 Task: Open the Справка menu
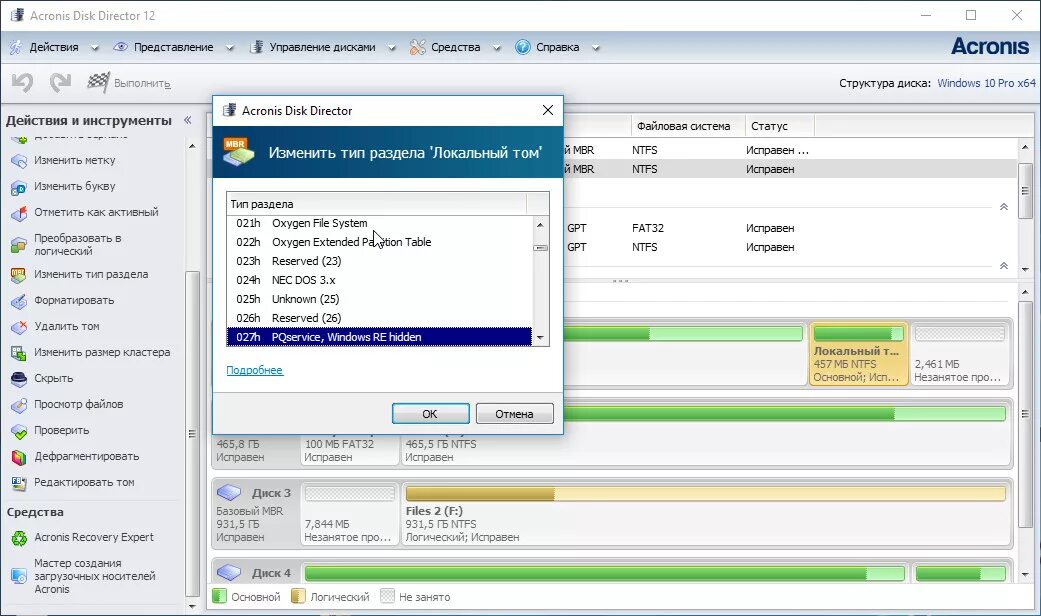pyautogui.click(x=557, y=47)
